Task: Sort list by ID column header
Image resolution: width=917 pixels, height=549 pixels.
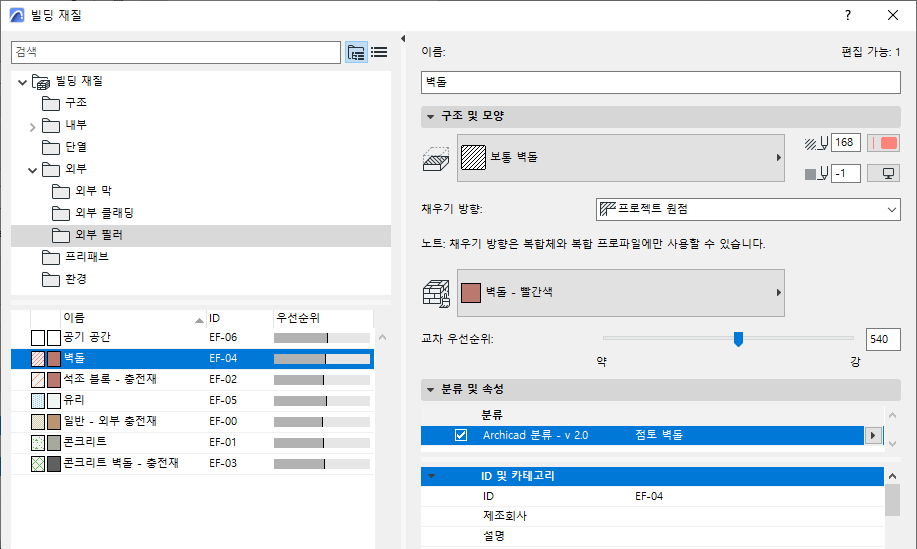Action: coord(240,318)
